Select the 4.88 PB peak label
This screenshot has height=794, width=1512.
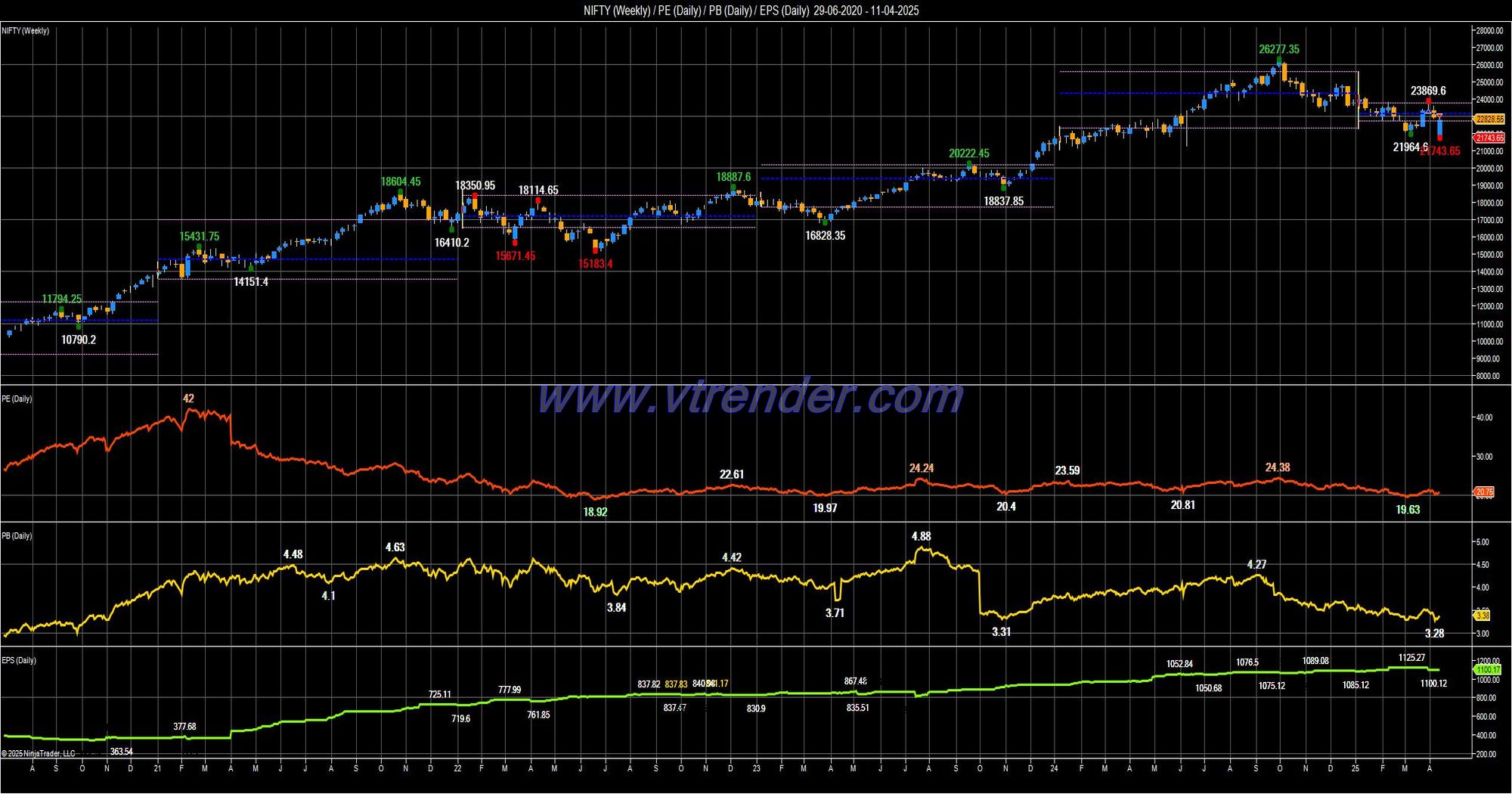921,536
